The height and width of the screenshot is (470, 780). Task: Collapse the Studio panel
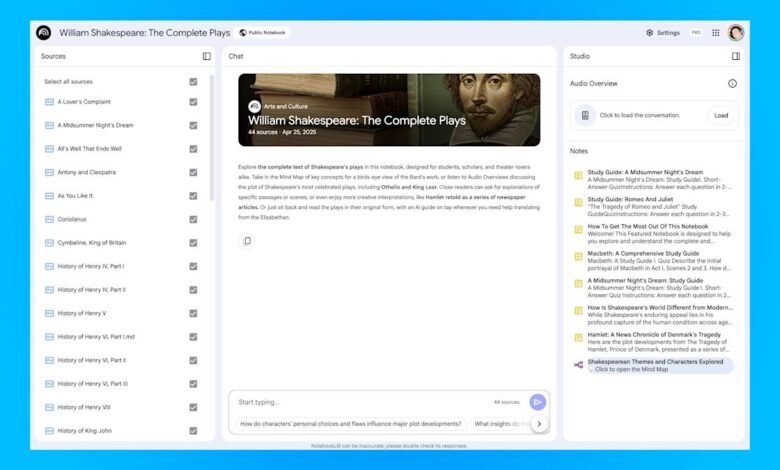pyautogui.click(x=736, y=57)
